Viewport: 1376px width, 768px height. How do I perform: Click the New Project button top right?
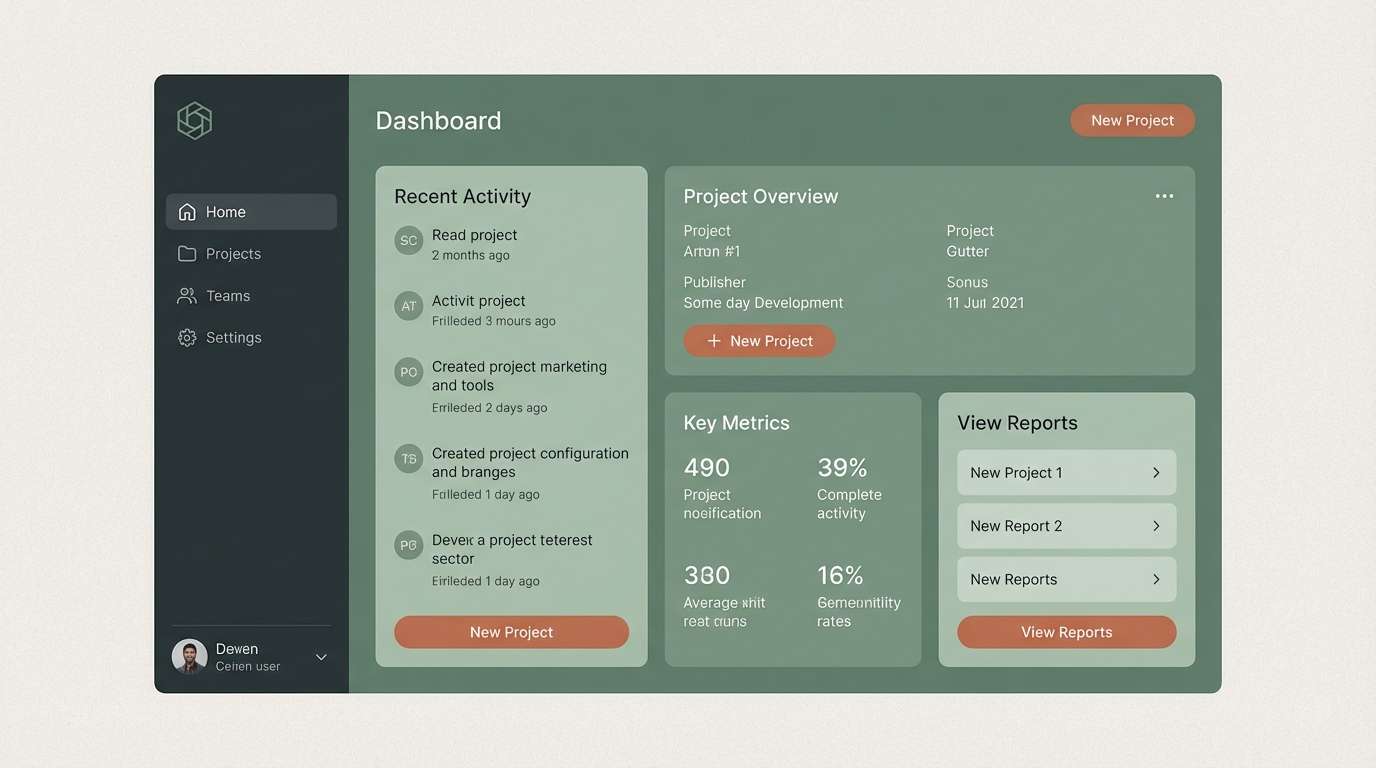tap(1132, 119)
